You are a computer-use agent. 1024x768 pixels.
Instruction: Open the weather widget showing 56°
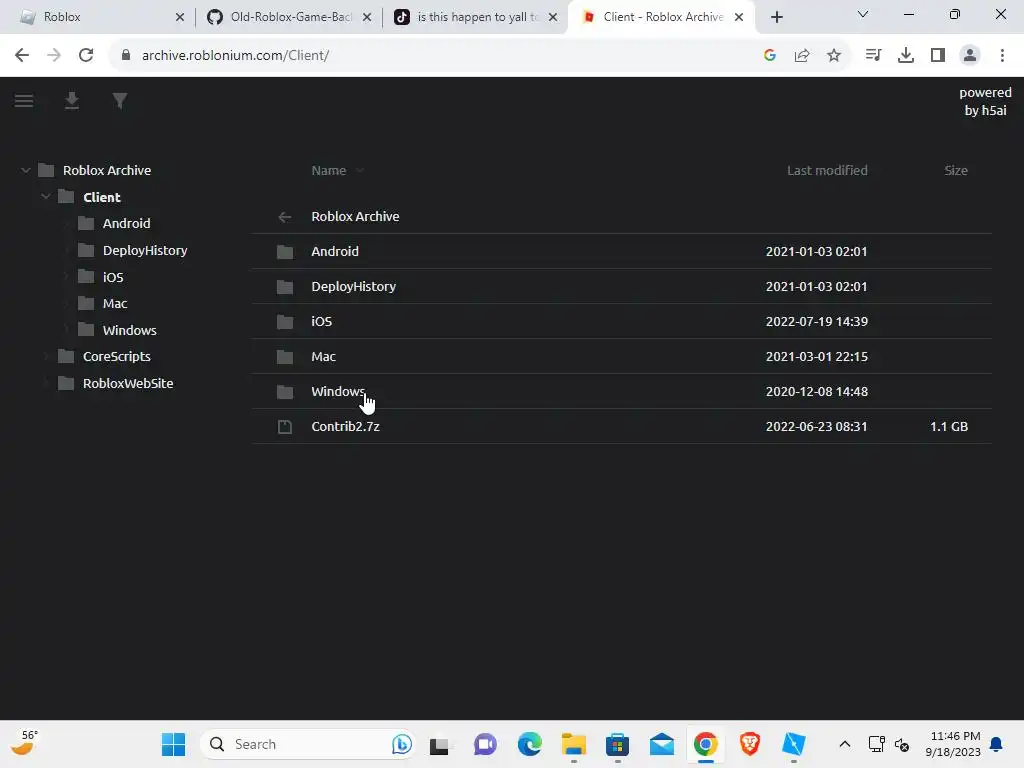pos(26,743)
